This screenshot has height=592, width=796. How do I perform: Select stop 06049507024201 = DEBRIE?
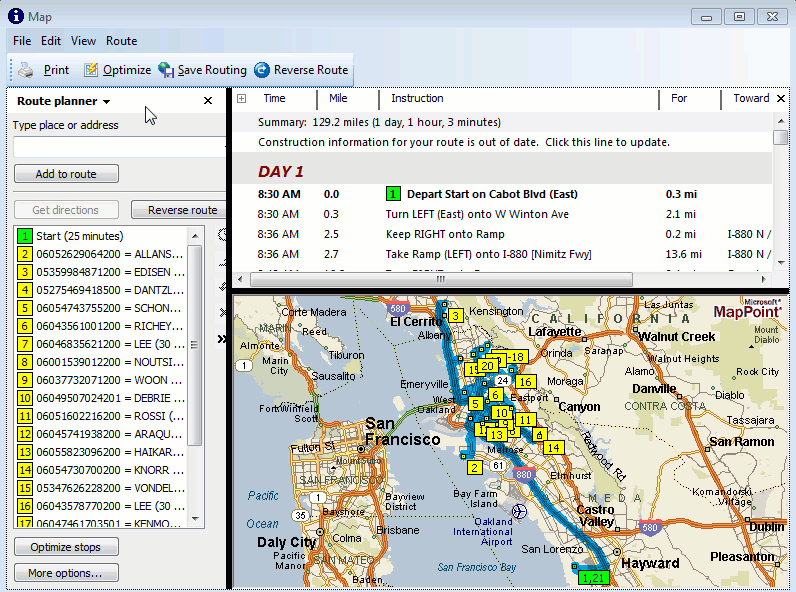coord(101,398)
